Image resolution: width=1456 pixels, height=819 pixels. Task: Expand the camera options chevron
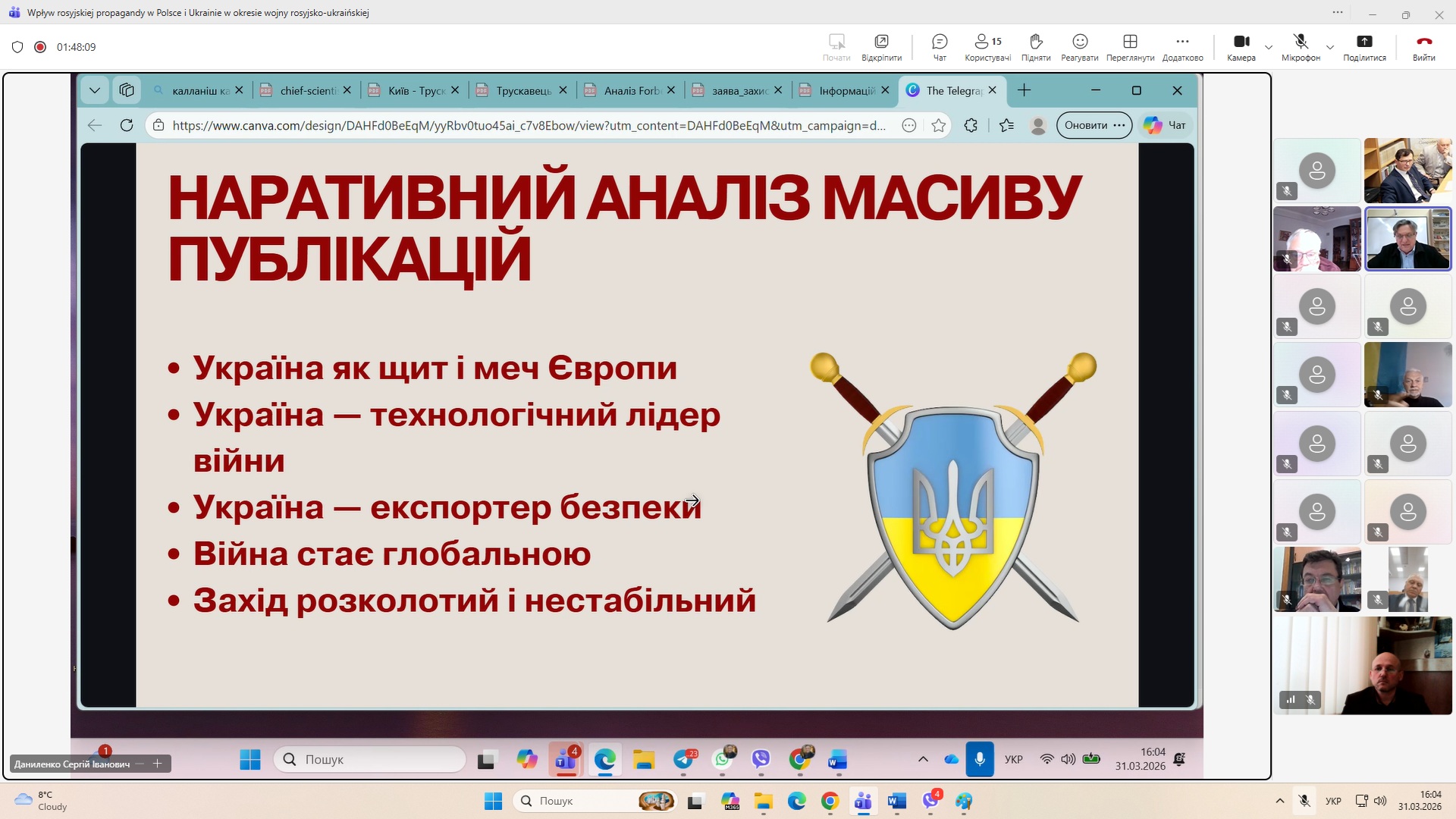click(x=1269, y=47)
